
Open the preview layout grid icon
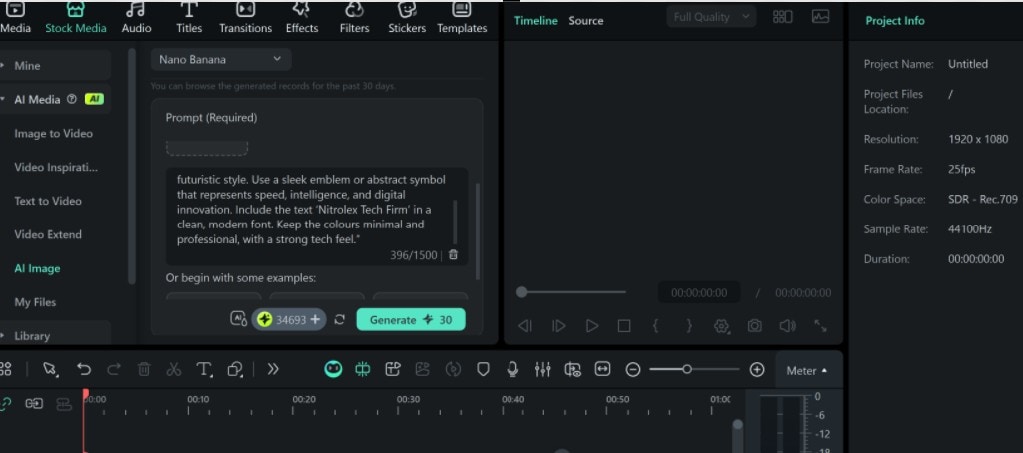click(782, 17)
